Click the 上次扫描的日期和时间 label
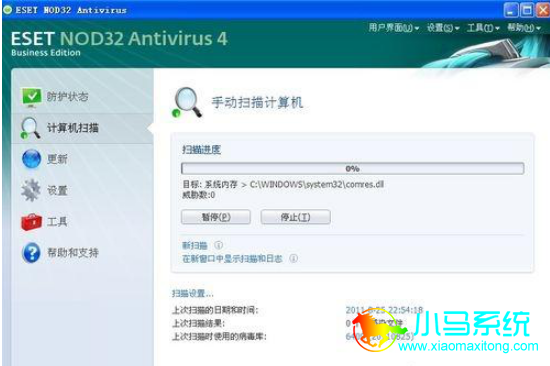Viewport: 550px width, 366px height. click(215, 310)
